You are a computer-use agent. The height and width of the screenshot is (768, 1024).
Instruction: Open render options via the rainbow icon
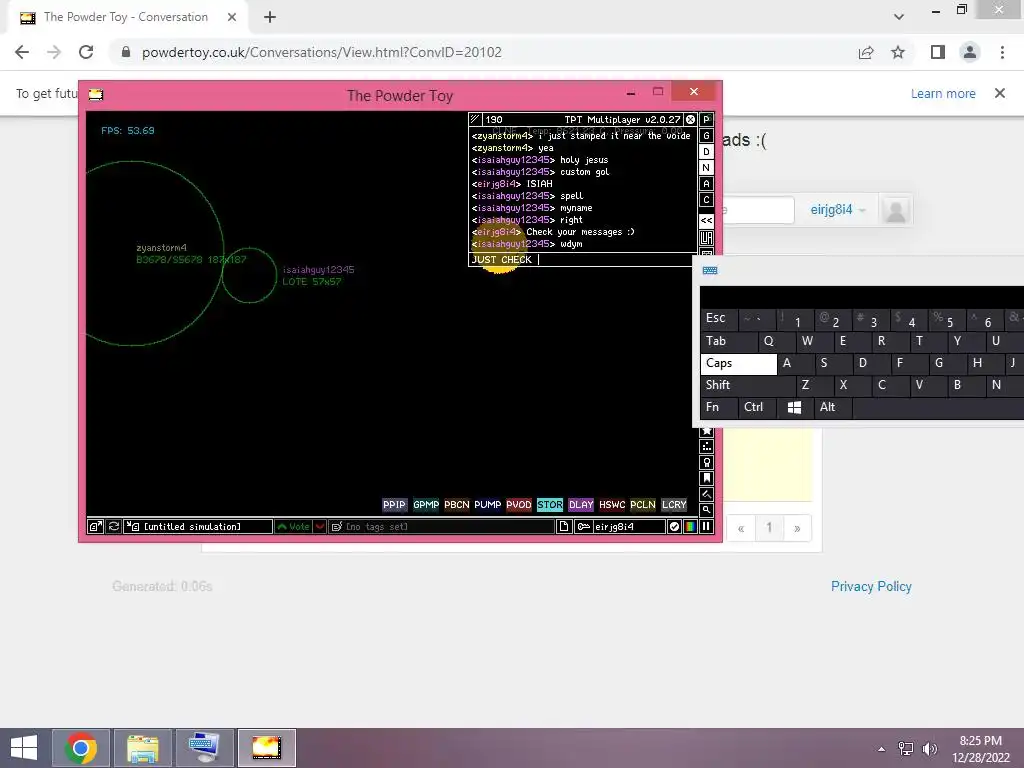690,526
